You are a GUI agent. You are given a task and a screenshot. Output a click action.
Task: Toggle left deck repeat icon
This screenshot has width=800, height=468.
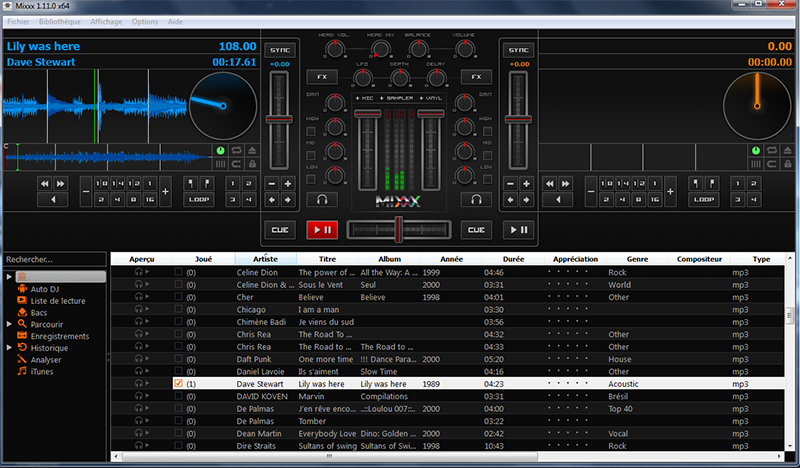[236, 150]
